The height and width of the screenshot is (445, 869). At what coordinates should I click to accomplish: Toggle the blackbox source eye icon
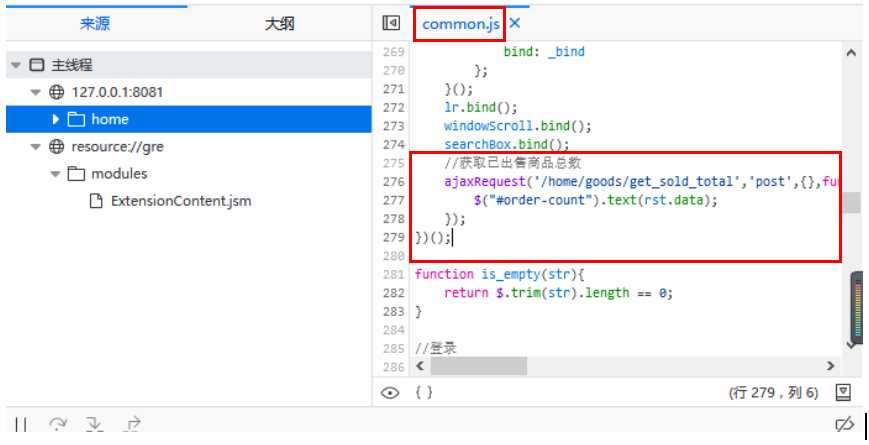(x=390, y=393)
